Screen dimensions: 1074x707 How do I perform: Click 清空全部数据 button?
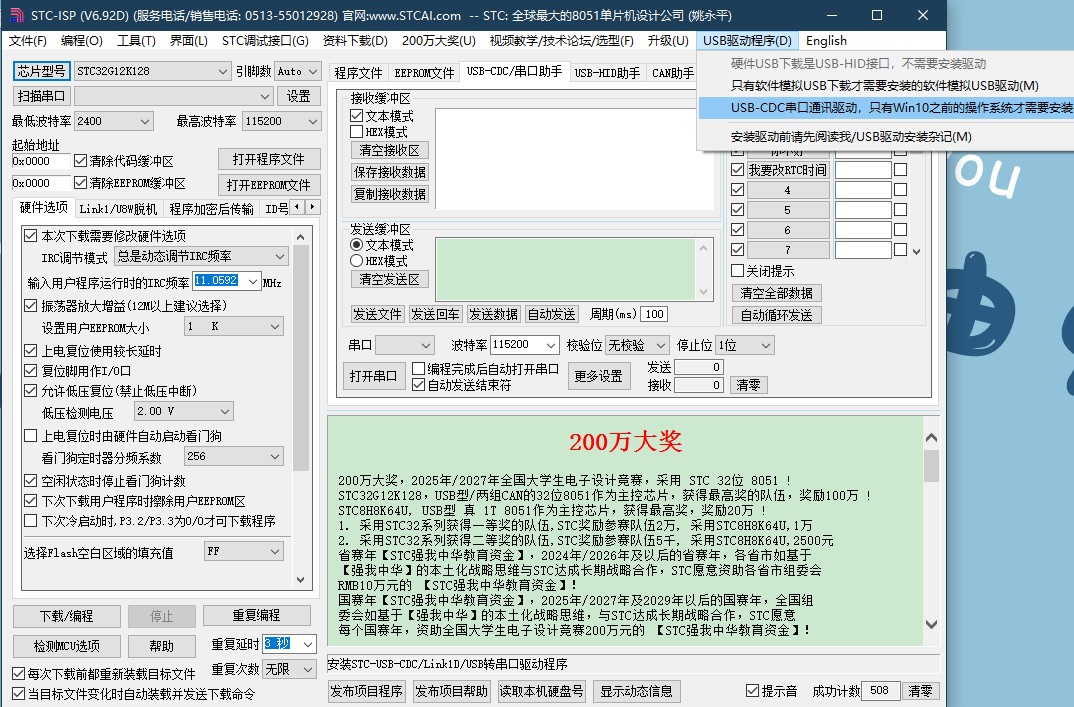[x=777, y=293]
